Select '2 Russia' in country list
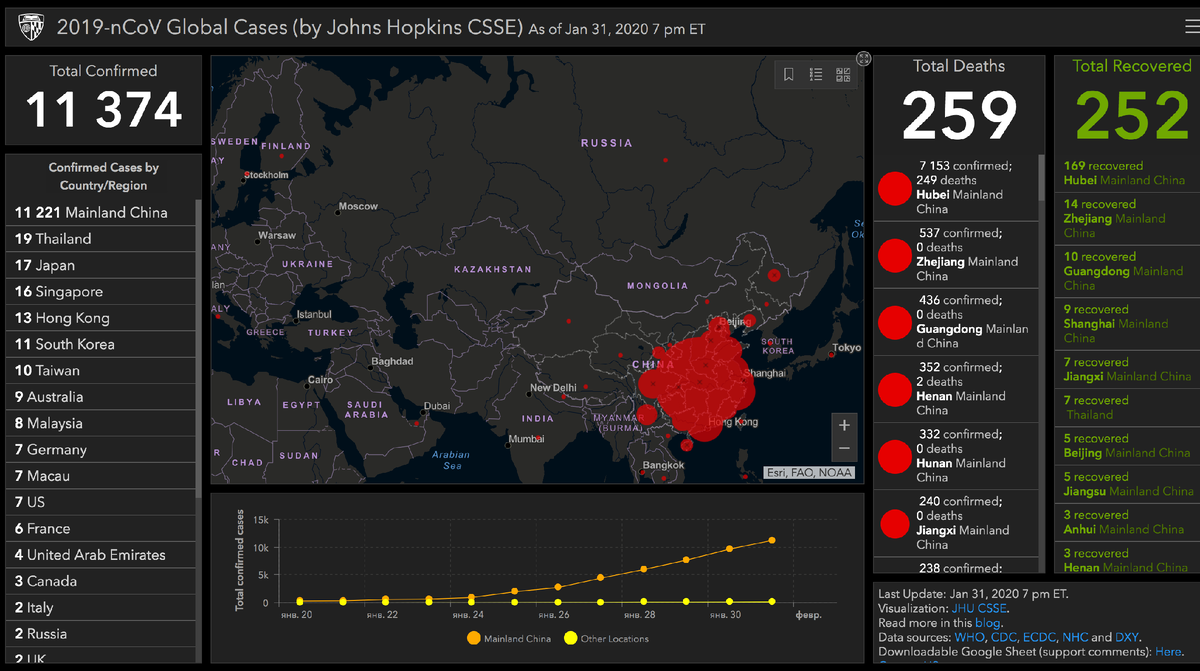The width and height of the screenshot is (1200, 671). [100, 634]
